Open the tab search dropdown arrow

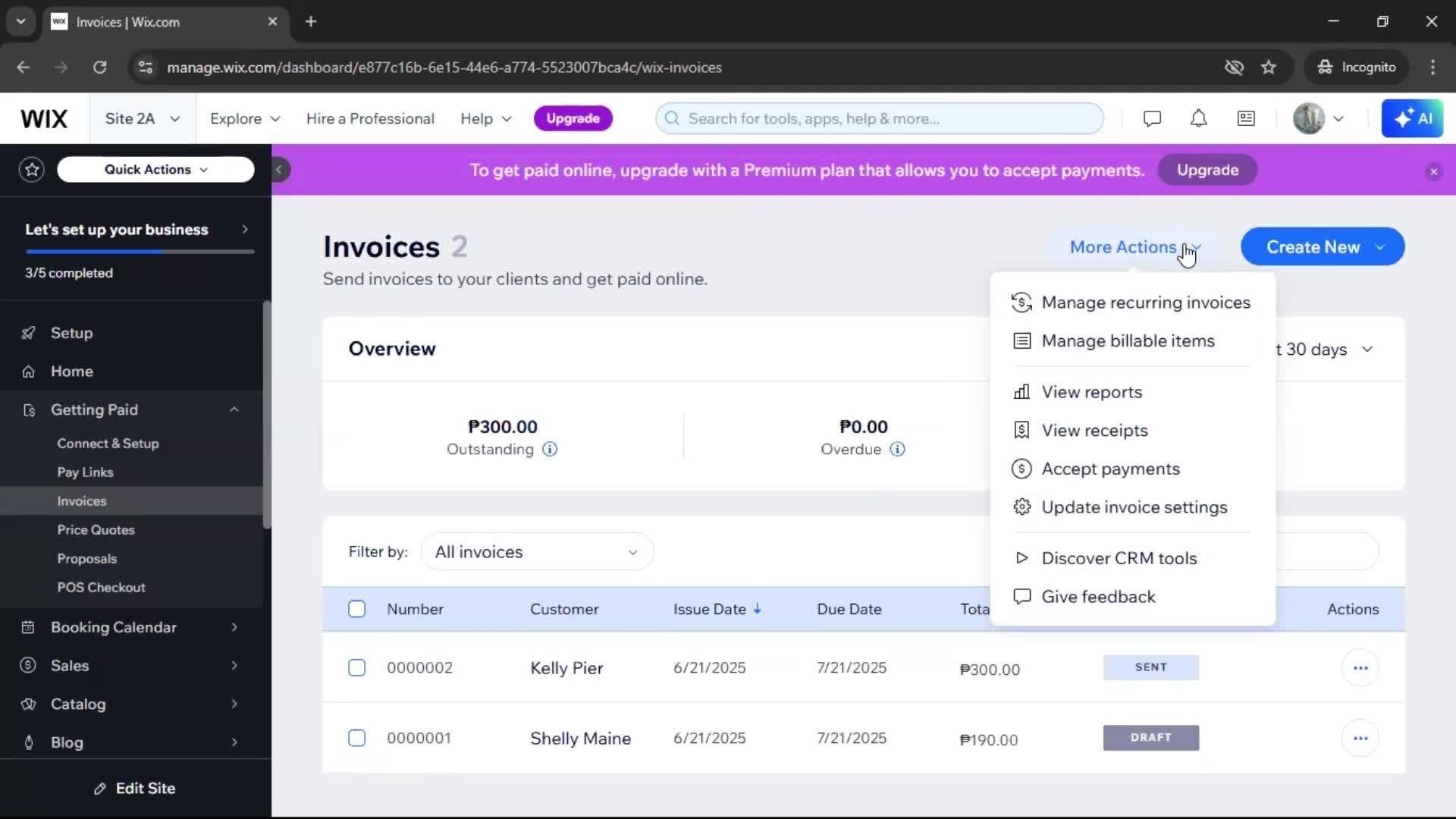point(20,21)
